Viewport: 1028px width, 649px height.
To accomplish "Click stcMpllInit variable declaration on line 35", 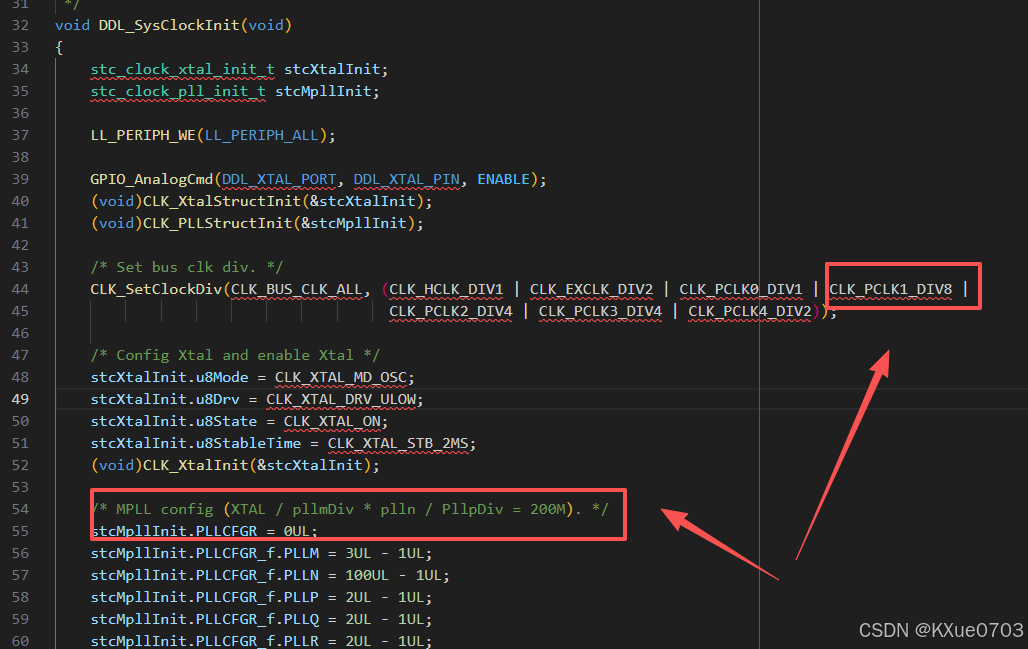I will click(x=323, y=92).
